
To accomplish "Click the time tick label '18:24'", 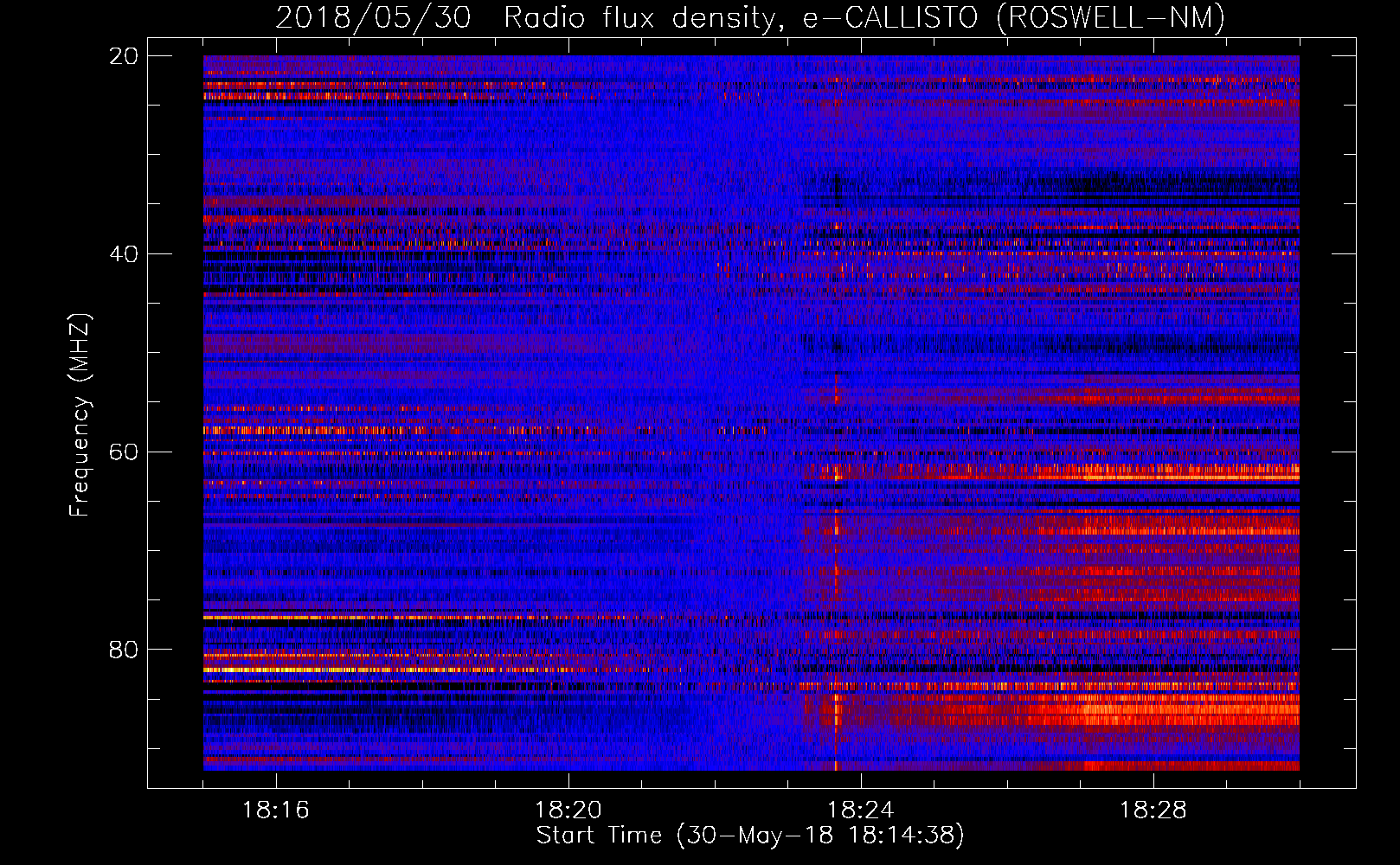I will (x=861, y=811).
